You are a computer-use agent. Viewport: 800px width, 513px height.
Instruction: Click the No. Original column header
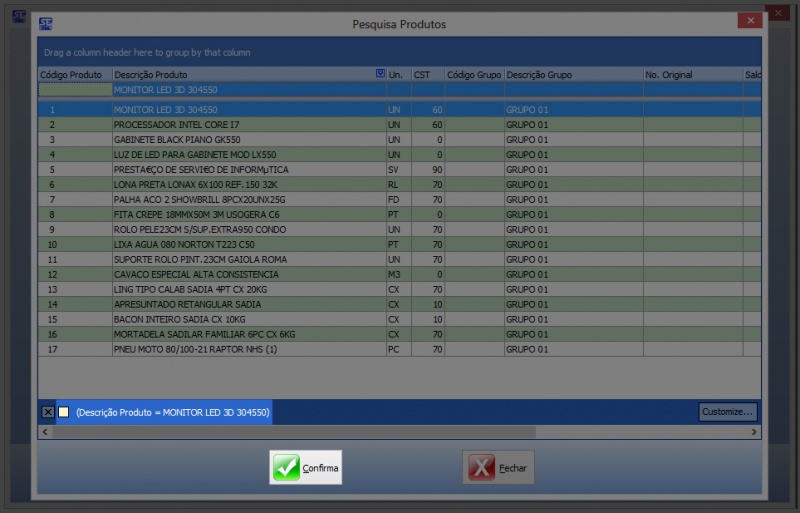tap(691, 75)
